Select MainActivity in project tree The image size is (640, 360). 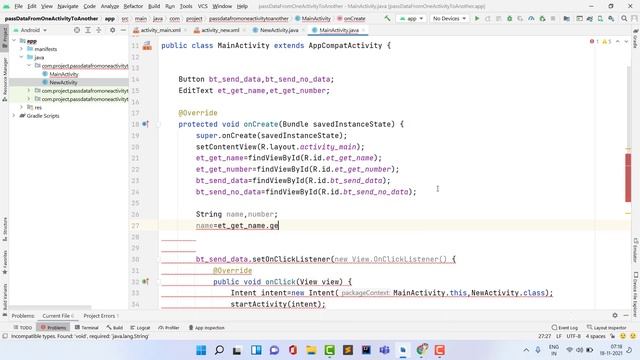point(64,74)
